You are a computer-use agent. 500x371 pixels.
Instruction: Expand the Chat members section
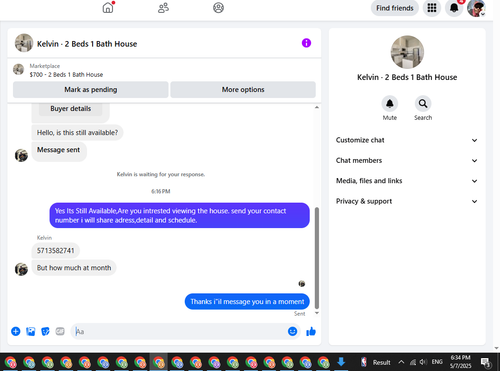pos(407,161)
